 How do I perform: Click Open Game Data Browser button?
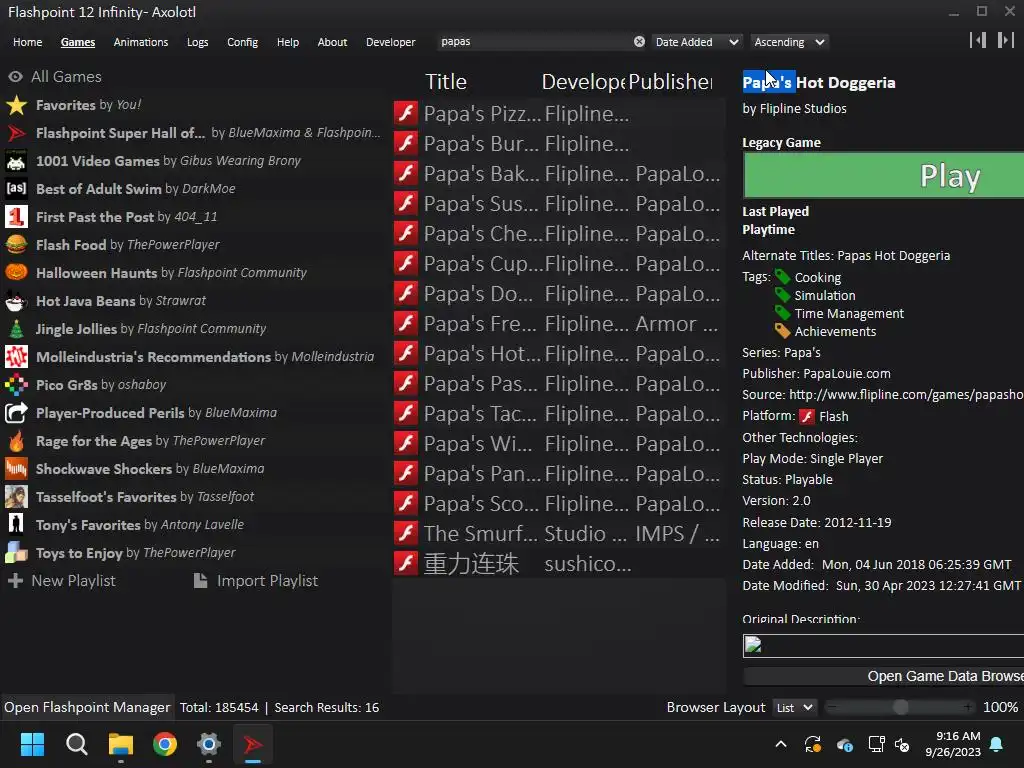884,677
